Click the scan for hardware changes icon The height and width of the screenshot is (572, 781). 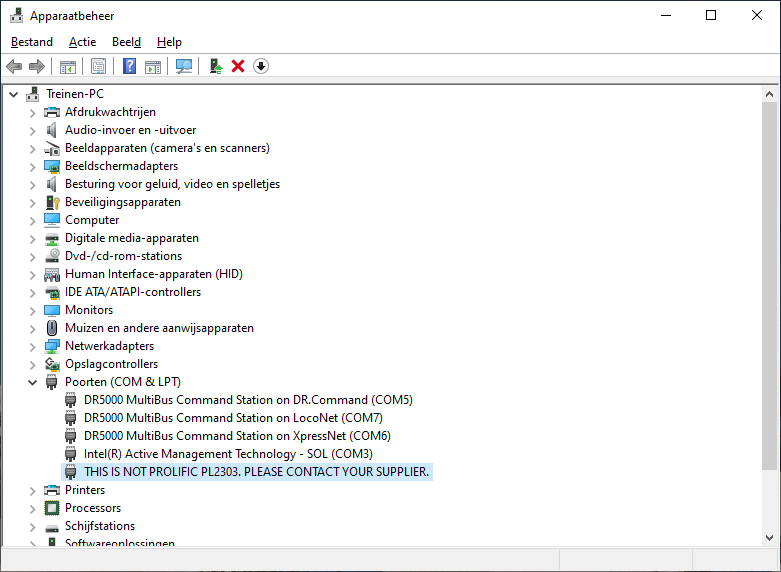[x=184, y=66]
